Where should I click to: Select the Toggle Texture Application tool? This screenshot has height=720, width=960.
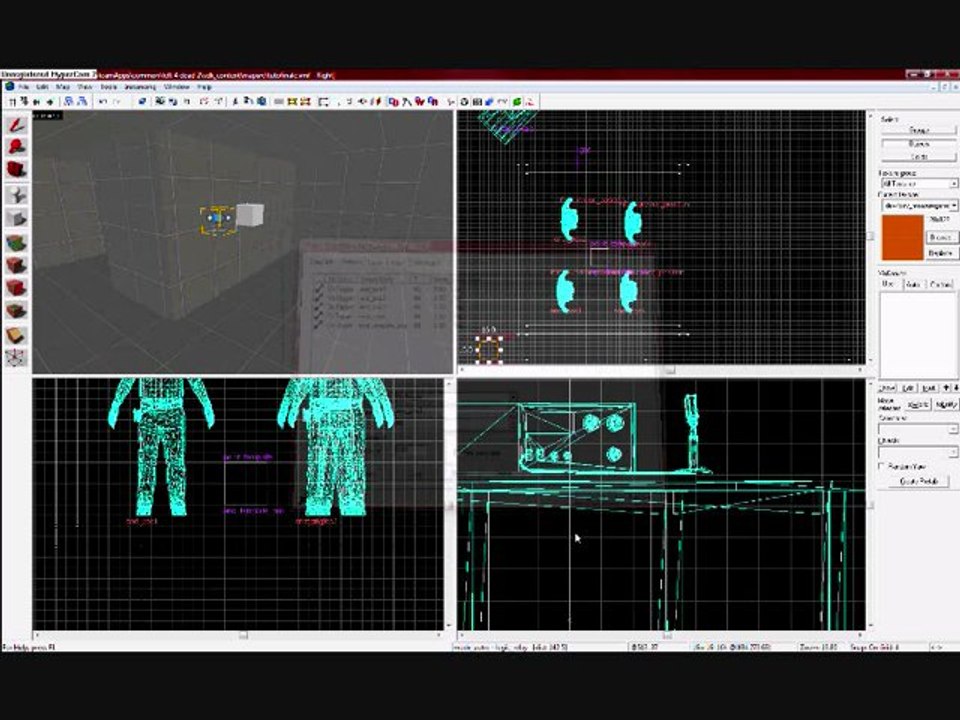[17, 243]
